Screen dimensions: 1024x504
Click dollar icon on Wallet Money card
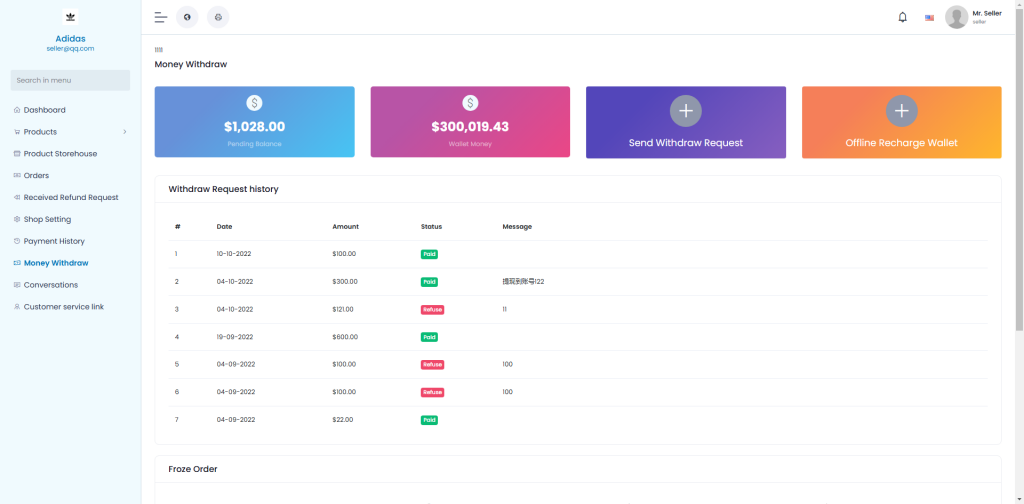(x=470, y=103)
